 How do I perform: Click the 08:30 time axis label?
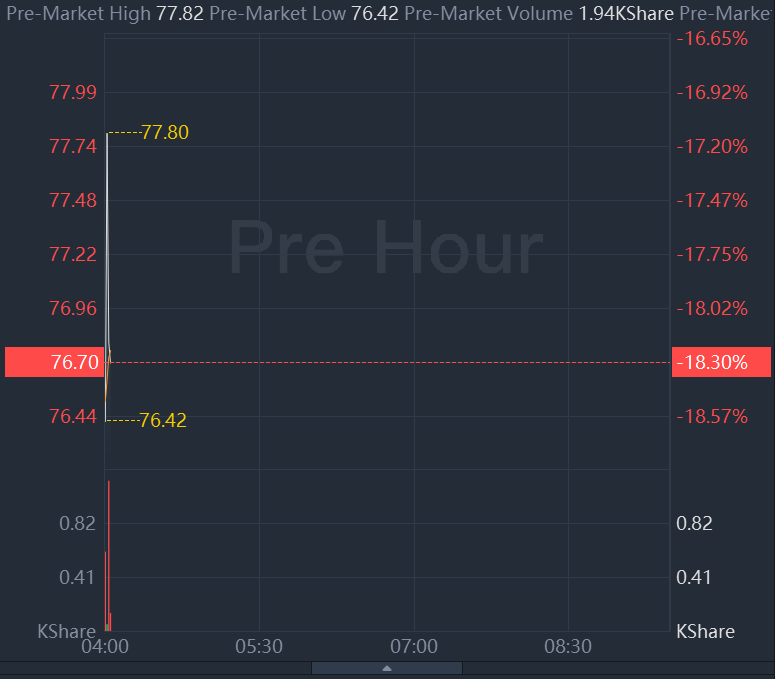(x=568, y=646)
